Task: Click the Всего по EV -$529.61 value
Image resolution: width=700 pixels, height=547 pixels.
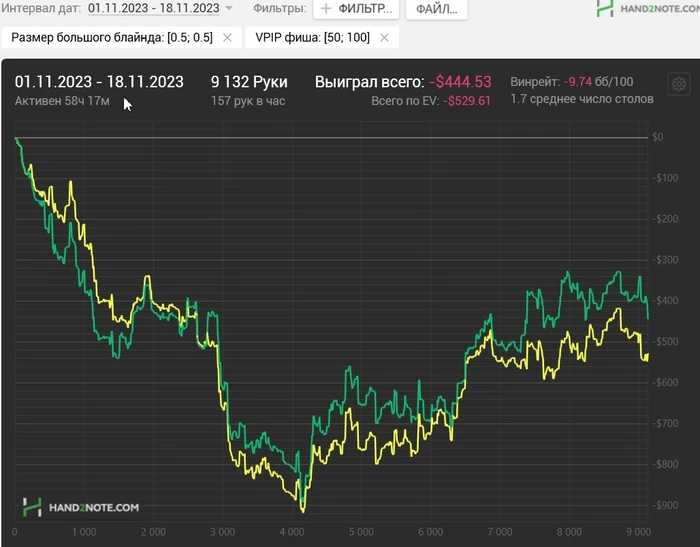Action: [467, 101]
